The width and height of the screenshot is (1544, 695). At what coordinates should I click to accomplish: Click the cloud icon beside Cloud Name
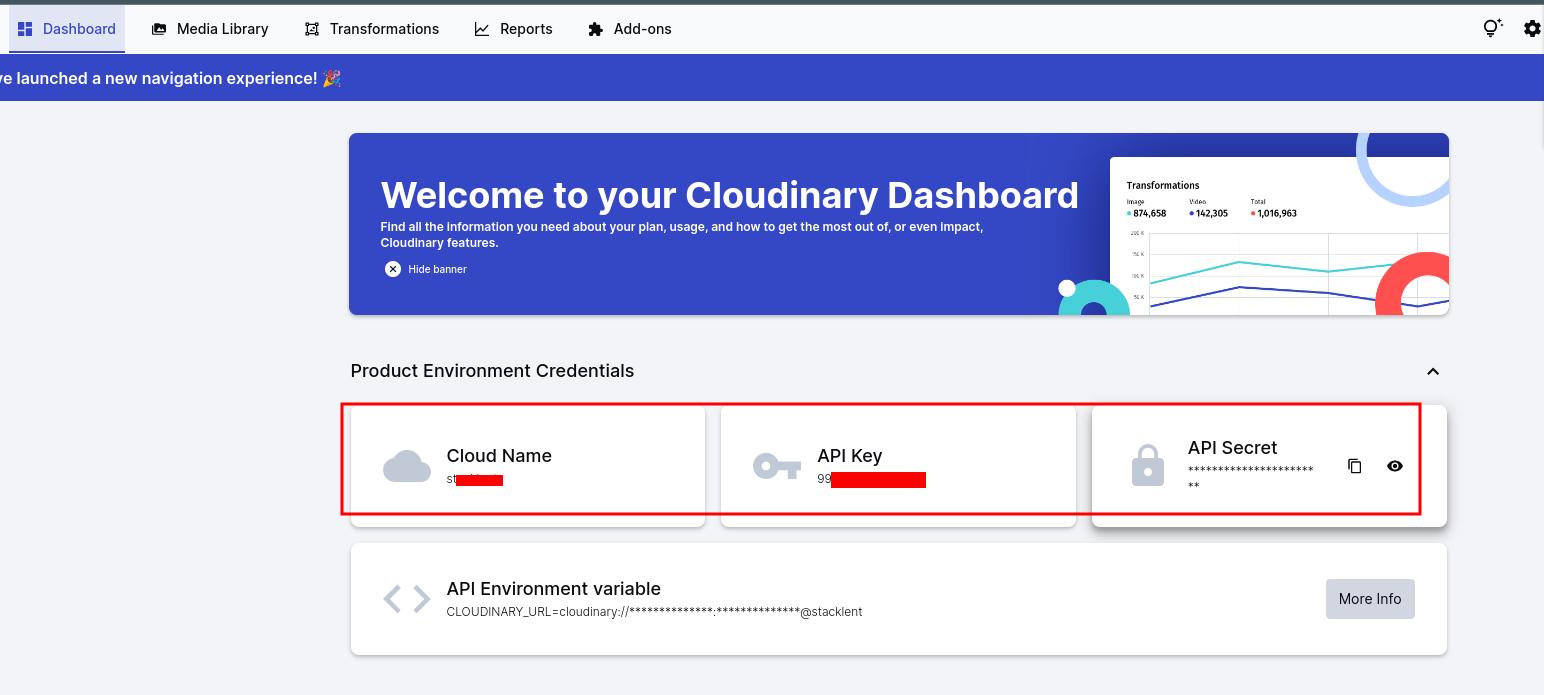(407, 467)
